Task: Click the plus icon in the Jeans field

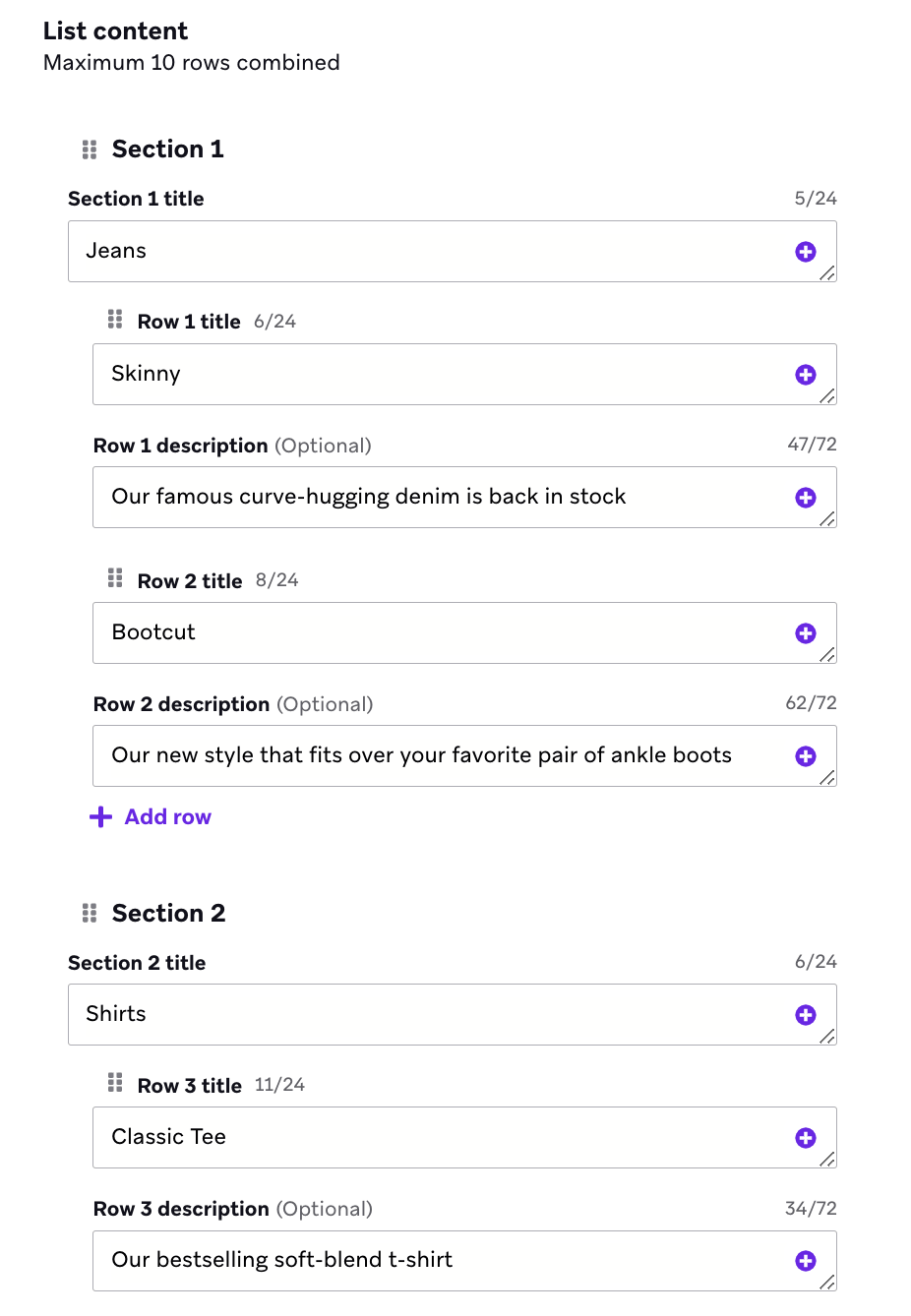Action: point(806,252)
